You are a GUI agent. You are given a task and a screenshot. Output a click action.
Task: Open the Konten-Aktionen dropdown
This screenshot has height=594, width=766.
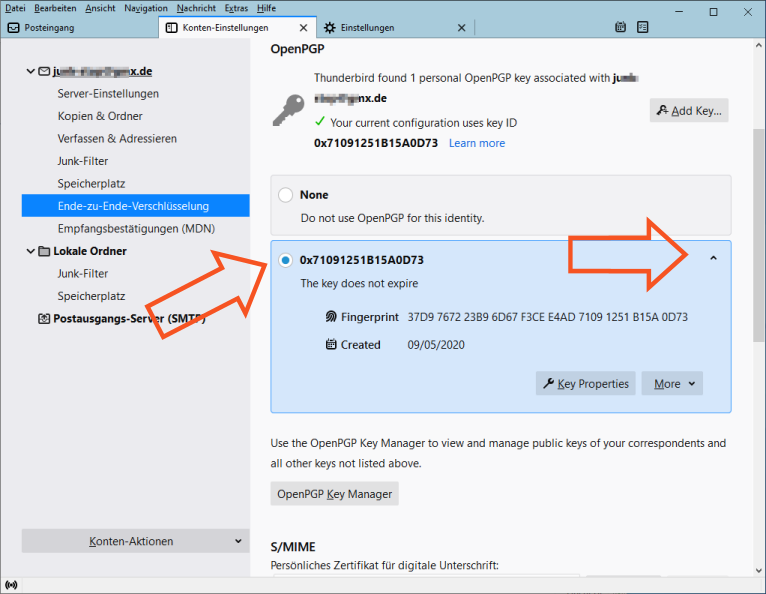(135, 541)
